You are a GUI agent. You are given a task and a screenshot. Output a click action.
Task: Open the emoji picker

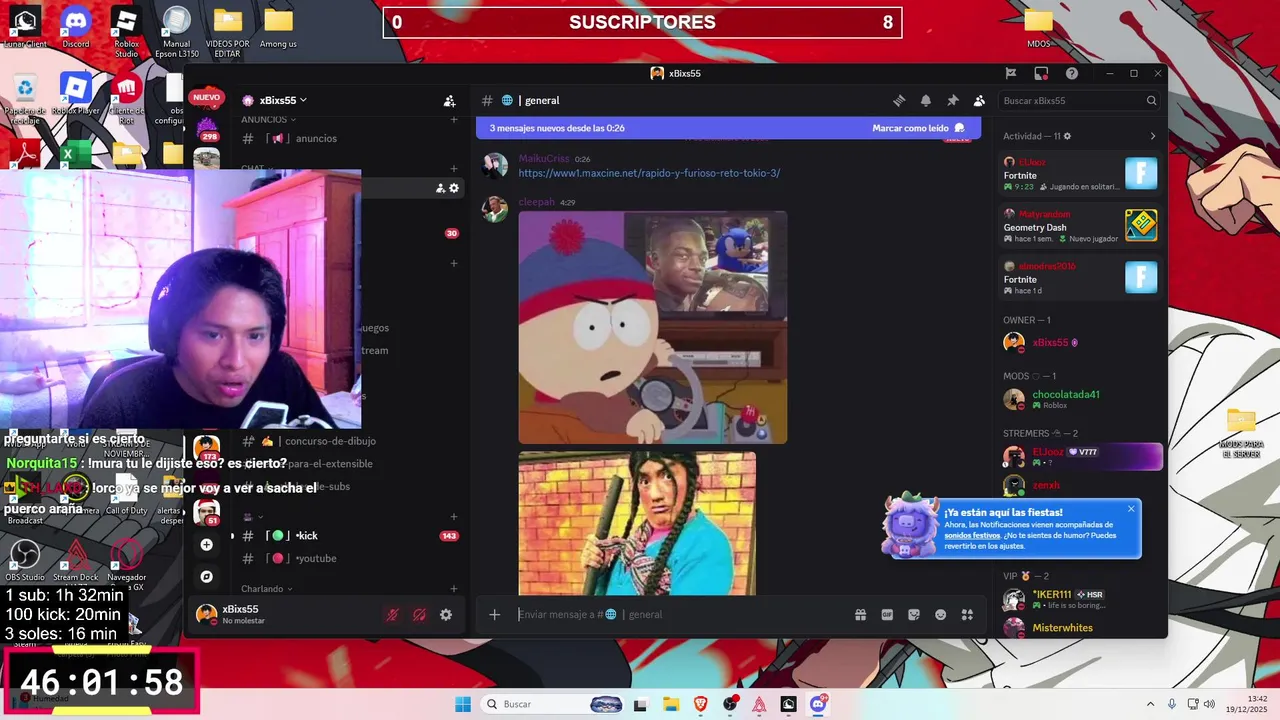pos(940,614)
